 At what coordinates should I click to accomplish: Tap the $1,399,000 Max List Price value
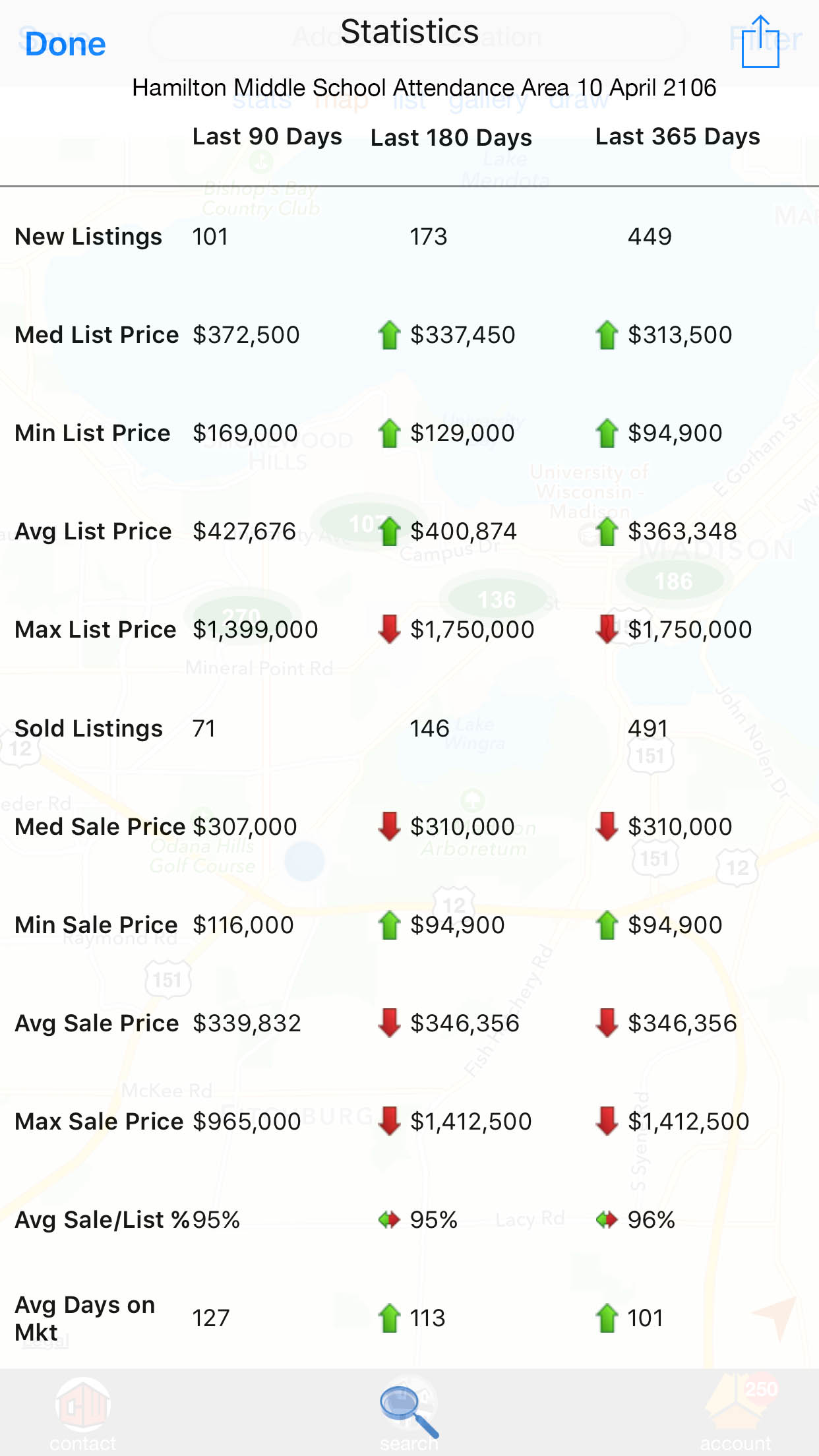coord(255,630)
